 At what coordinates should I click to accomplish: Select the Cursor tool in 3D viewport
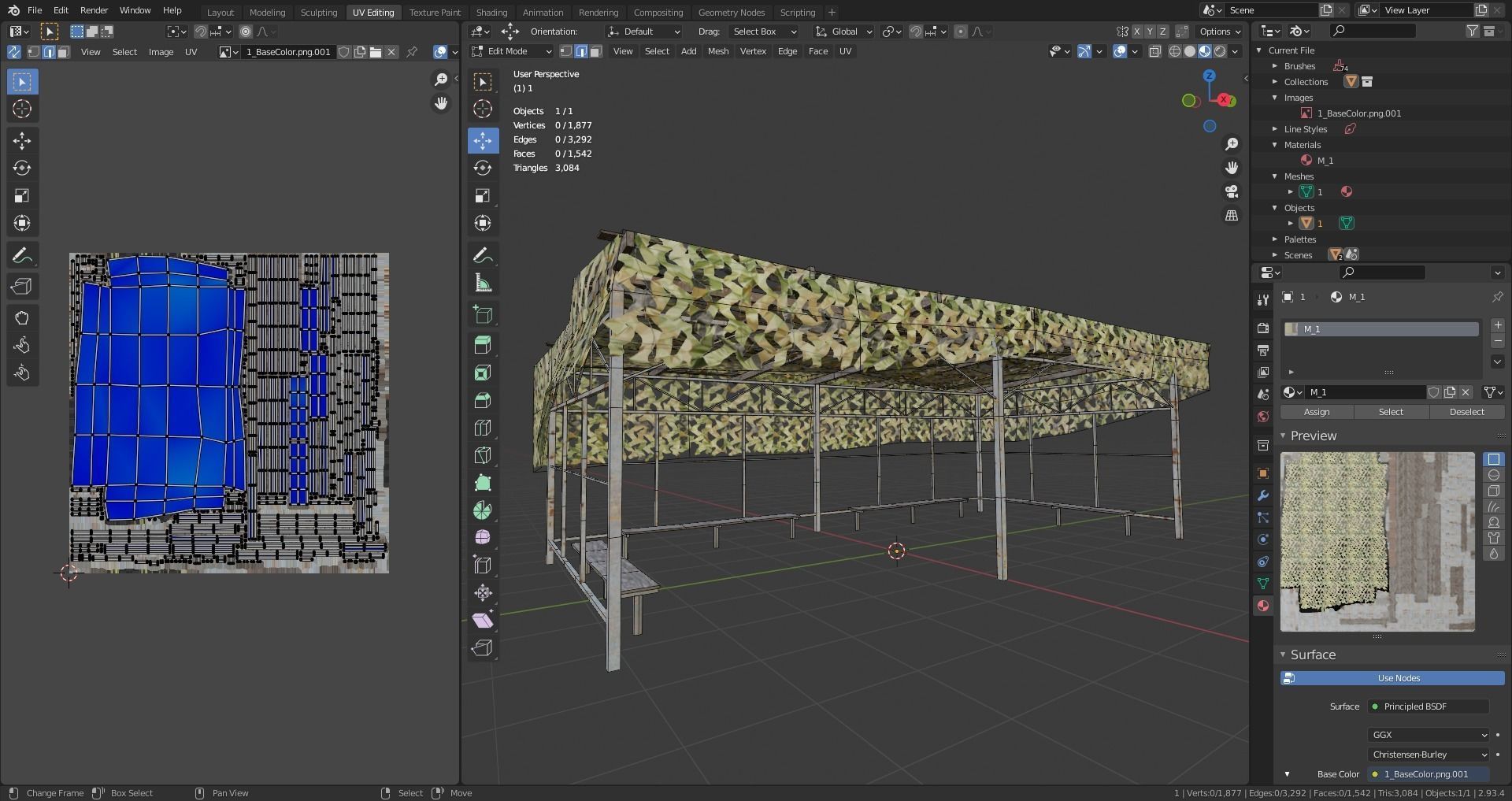[x=483, y=109]
